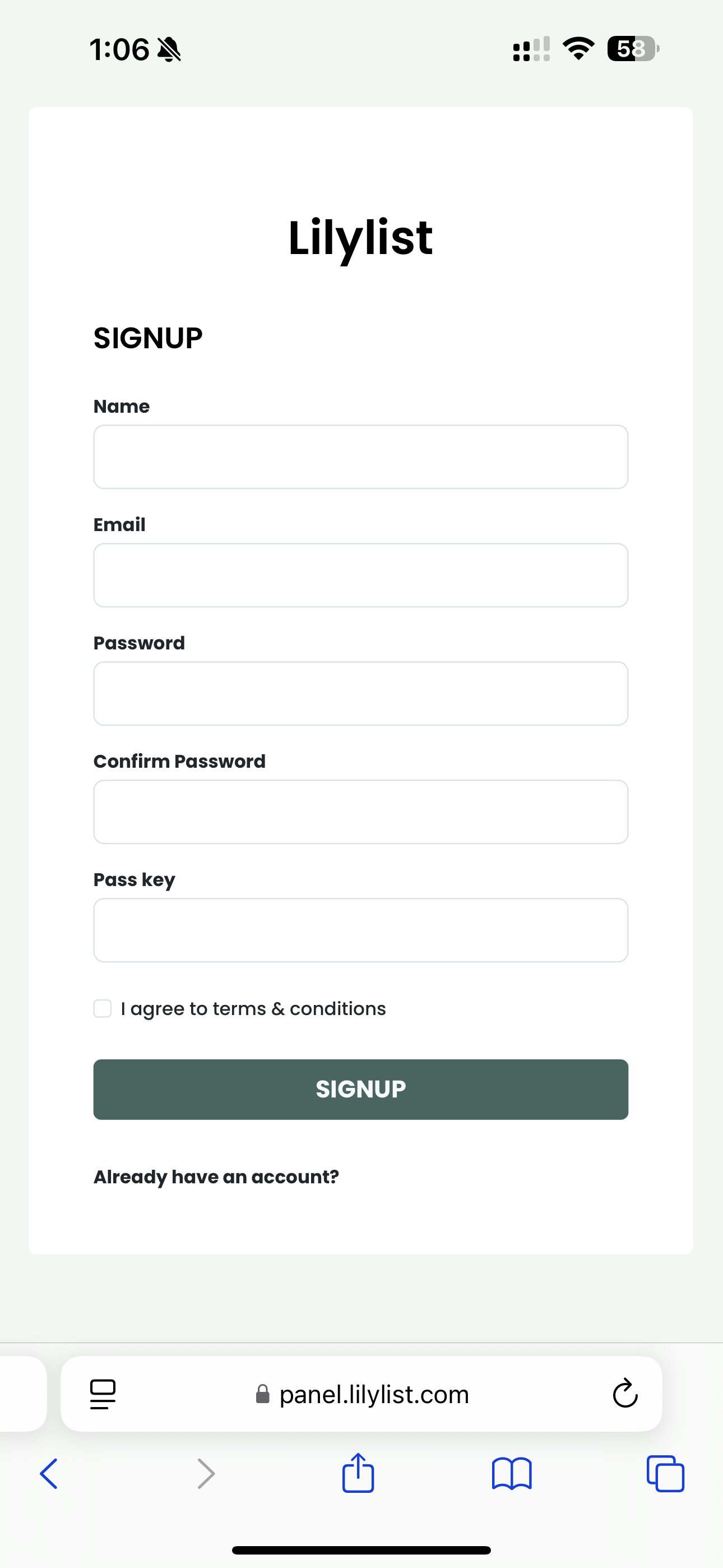
Task: Check the agree to terms checkbox
Action: [102, 1009]
